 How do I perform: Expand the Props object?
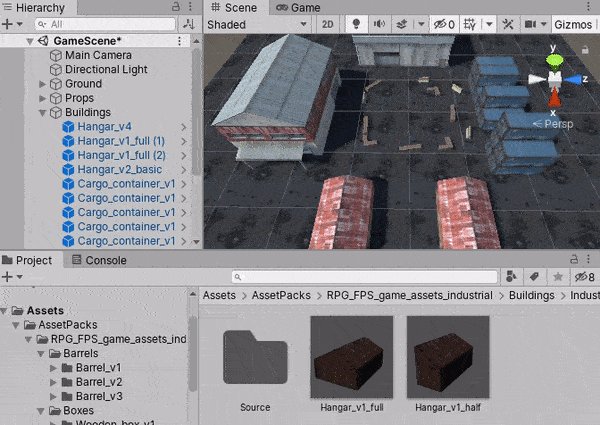point(42,98)
